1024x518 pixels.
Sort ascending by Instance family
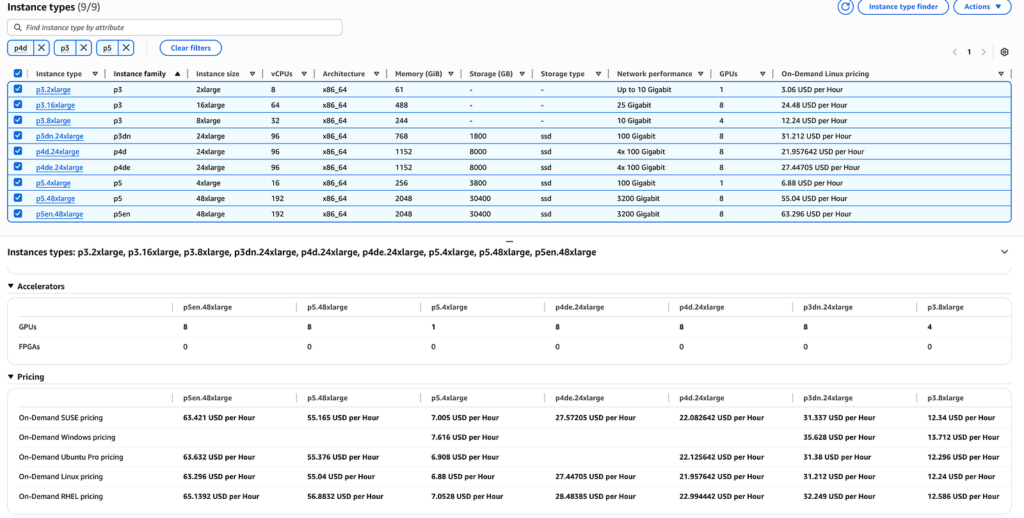[177, 74]
